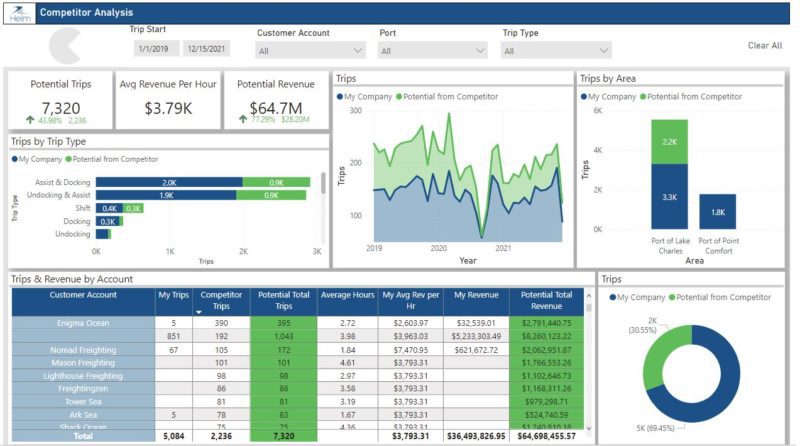800x446 pixels.
Task: Click My Company legend marker in Trips by Trip Type
Action: click(15, 159)
